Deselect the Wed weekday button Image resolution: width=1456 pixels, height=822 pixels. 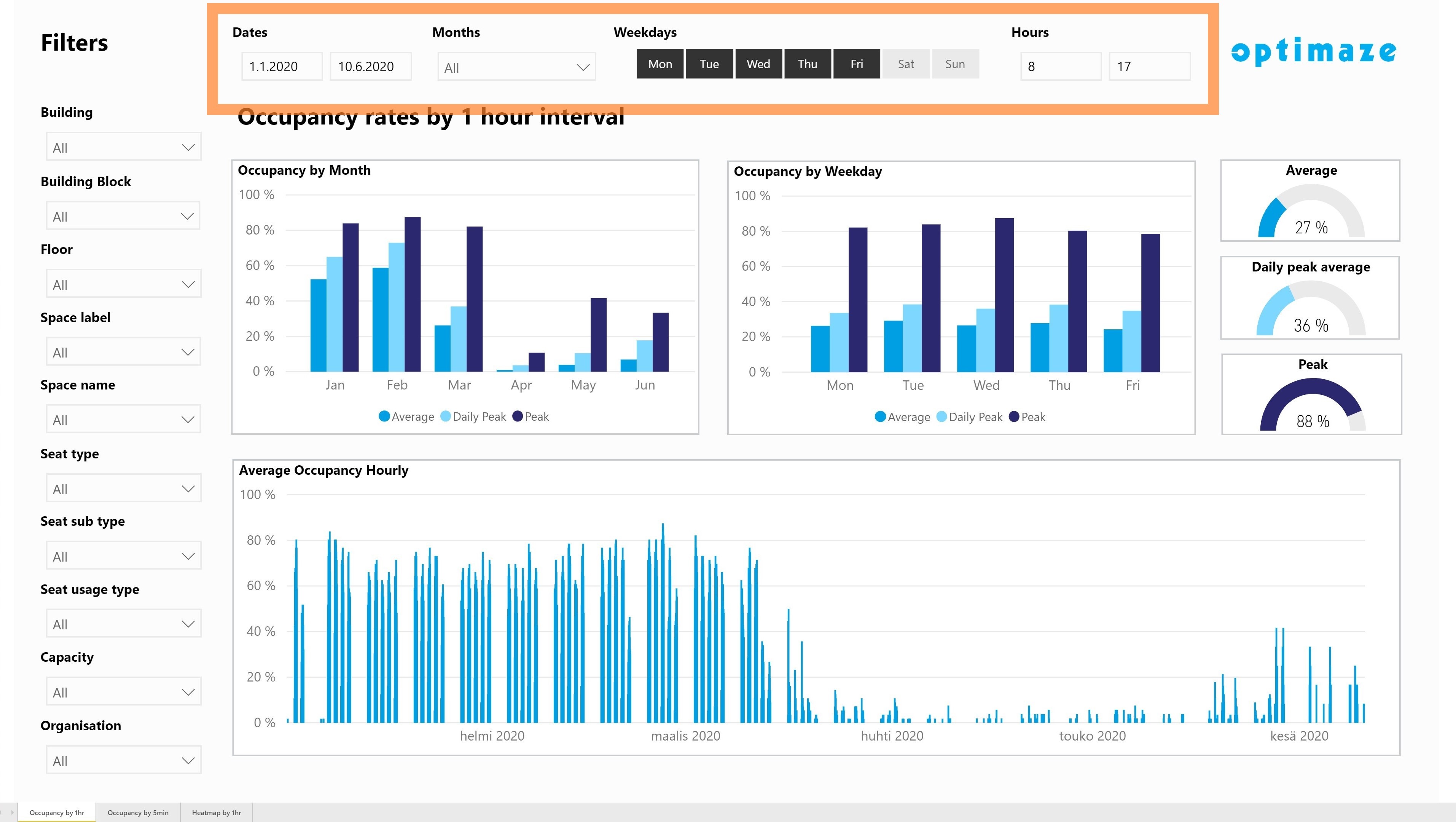(x=758, y=64)
